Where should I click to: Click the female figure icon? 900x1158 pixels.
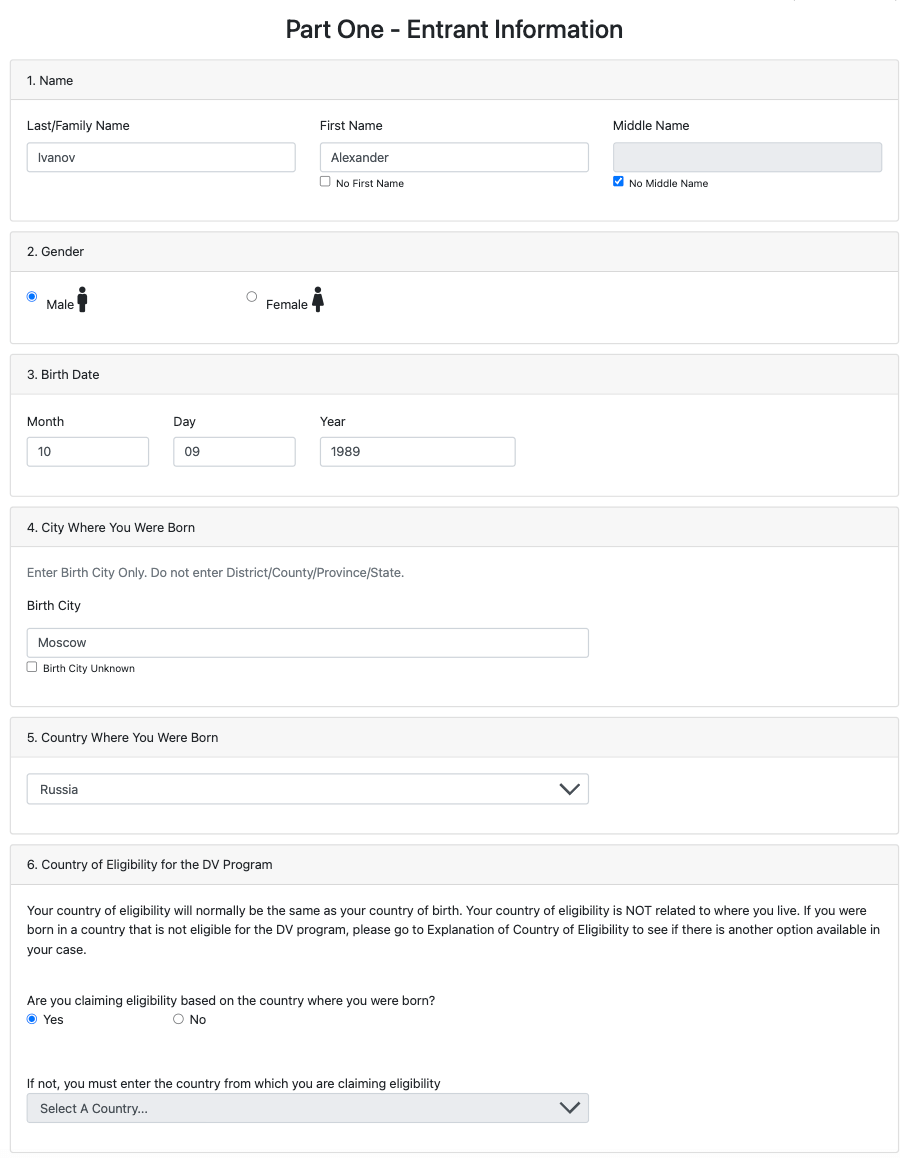tap(318, 300)
